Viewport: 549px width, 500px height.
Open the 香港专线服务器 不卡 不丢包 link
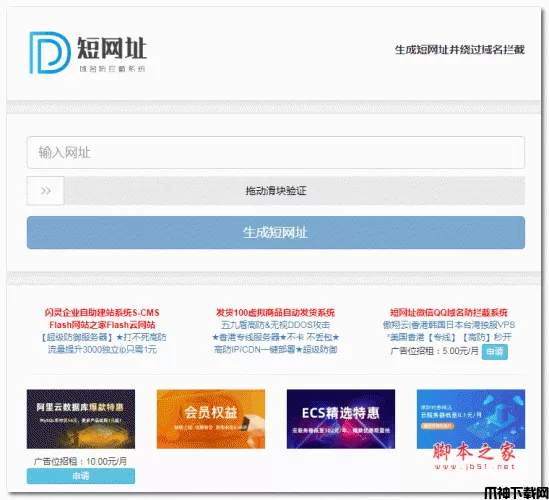point(275,337)
